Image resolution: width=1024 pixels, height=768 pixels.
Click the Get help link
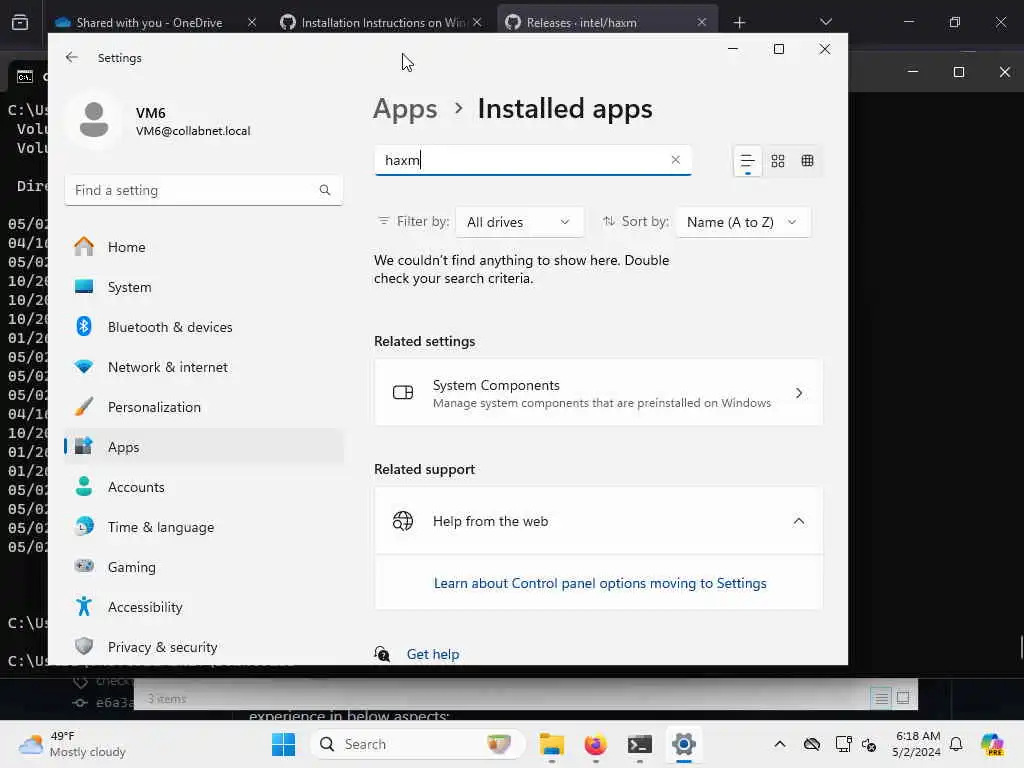pyautogui.click(x=432, y=654)
